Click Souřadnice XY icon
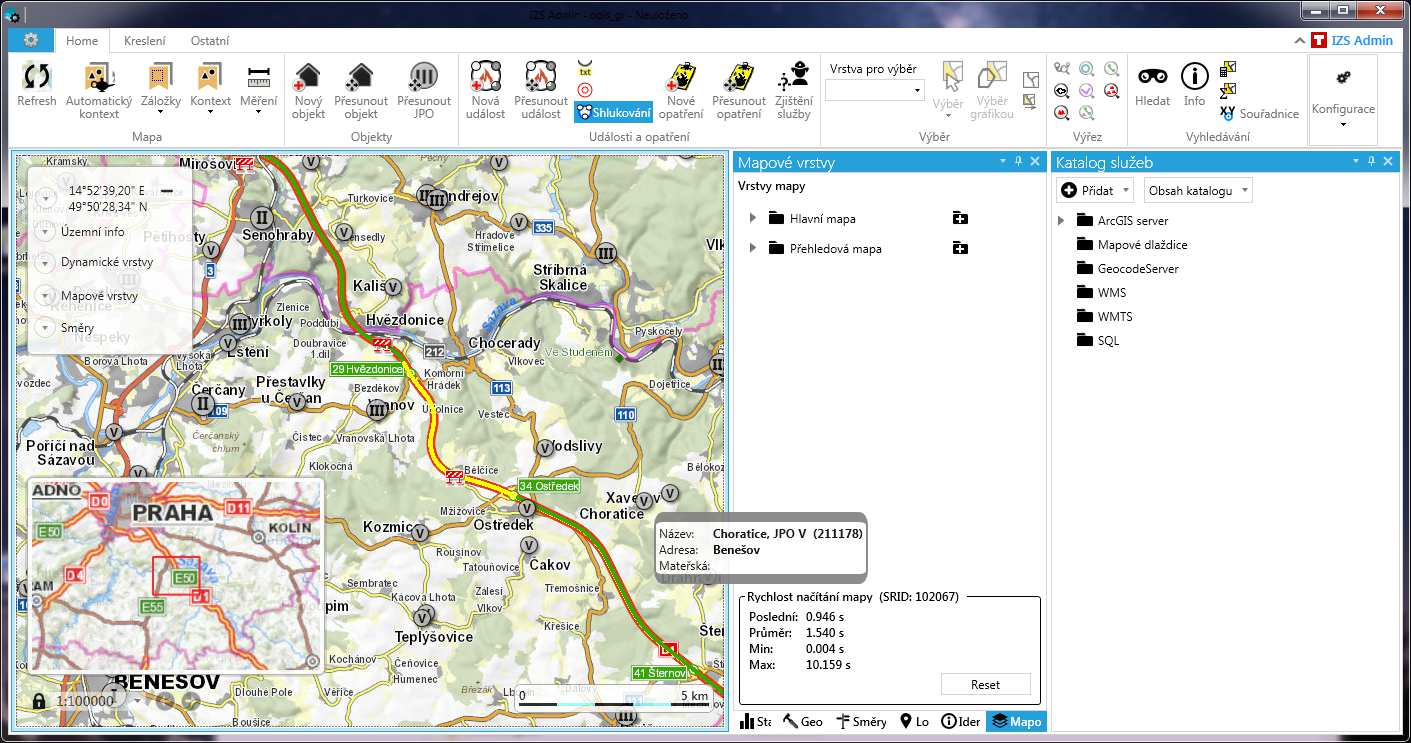 click(x=1228, y=113)
